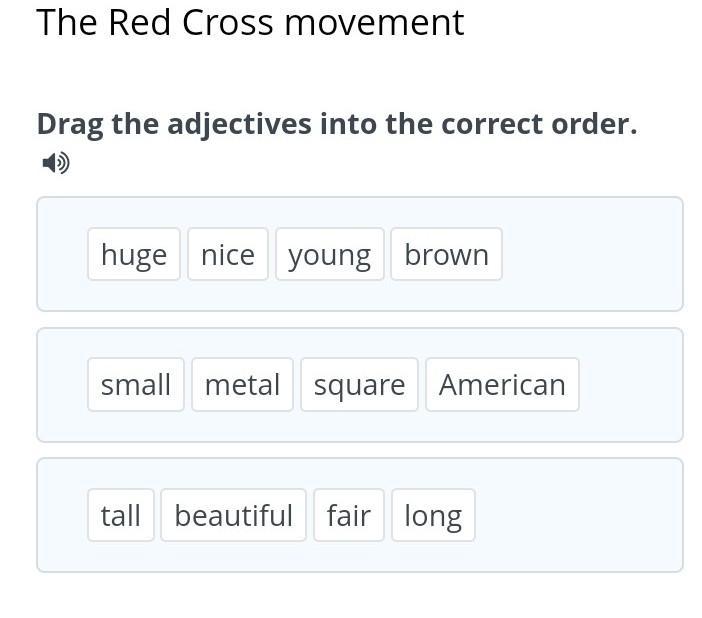
Task: Pick the 'young' word tile
Action: [x=330, y=255]
